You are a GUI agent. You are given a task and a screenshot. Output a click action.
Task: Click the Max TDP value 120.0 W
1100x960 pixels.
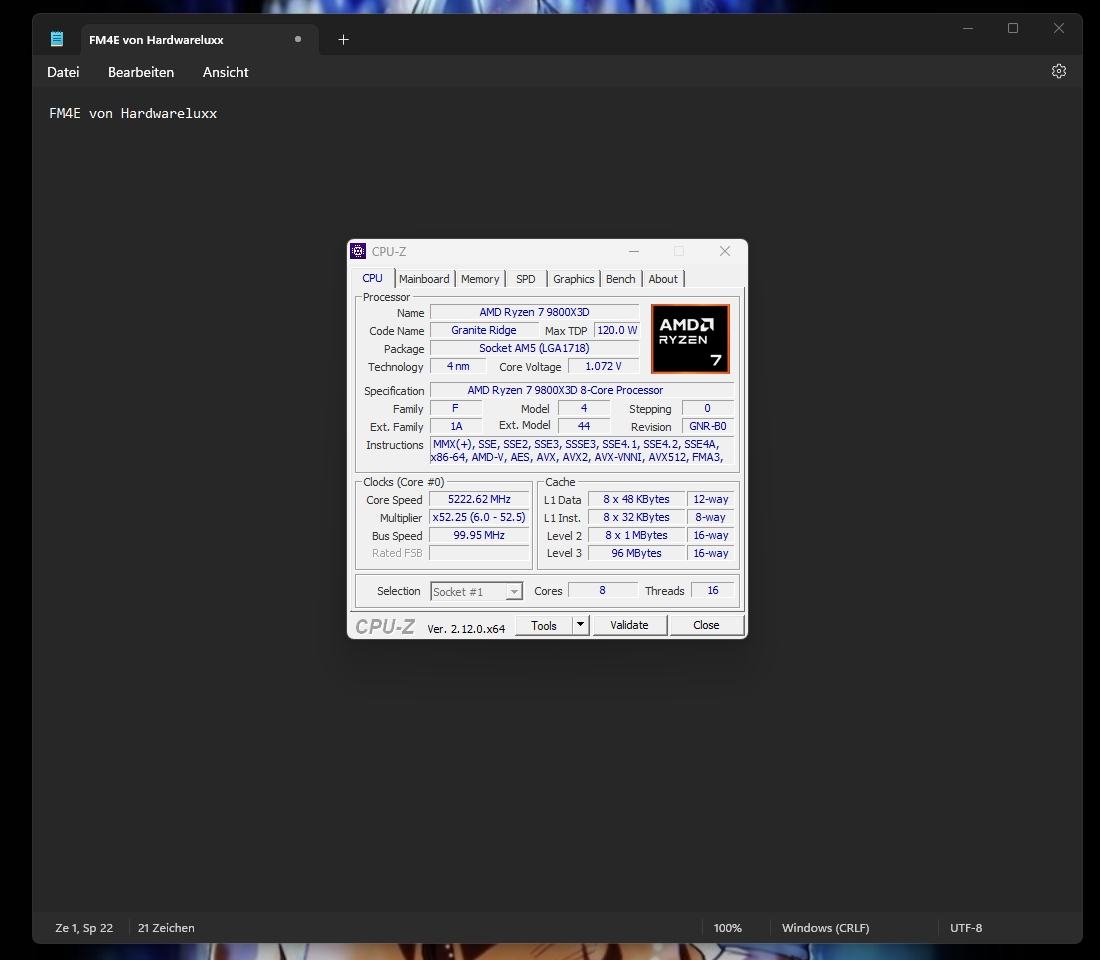(617, 330)
